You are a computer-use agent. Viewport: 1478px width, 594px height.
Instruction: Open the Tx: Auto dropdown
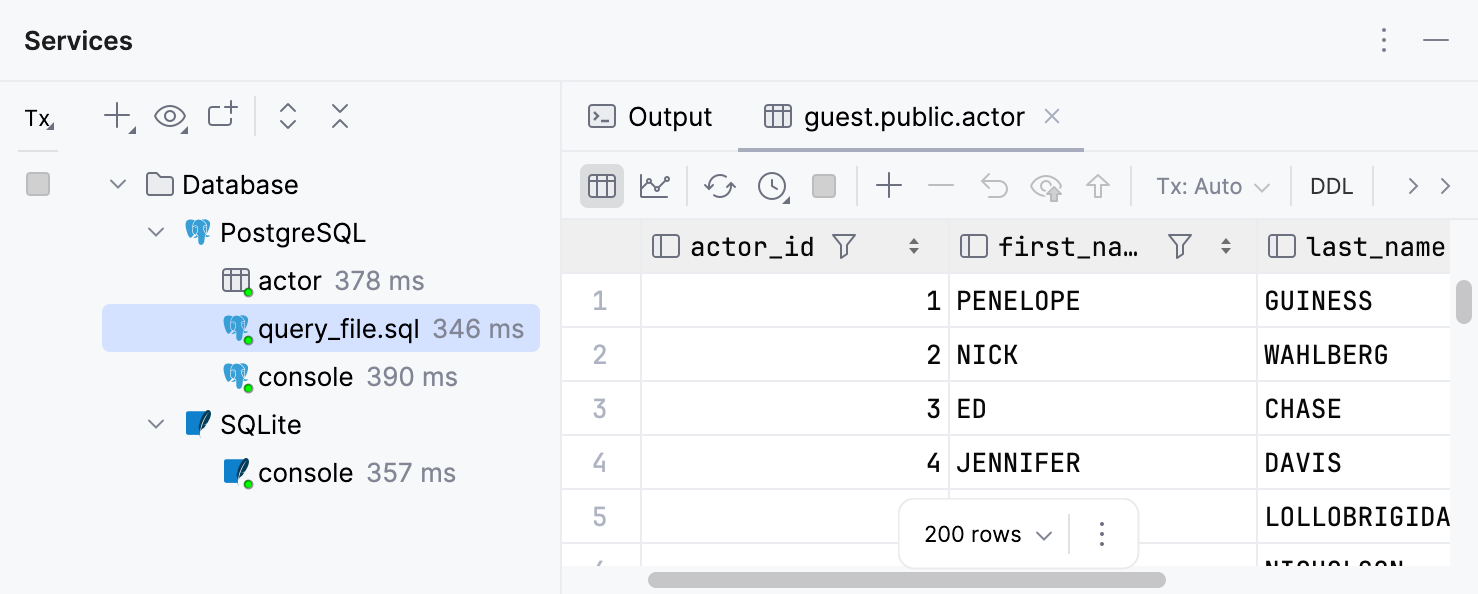pos(1213,187)
